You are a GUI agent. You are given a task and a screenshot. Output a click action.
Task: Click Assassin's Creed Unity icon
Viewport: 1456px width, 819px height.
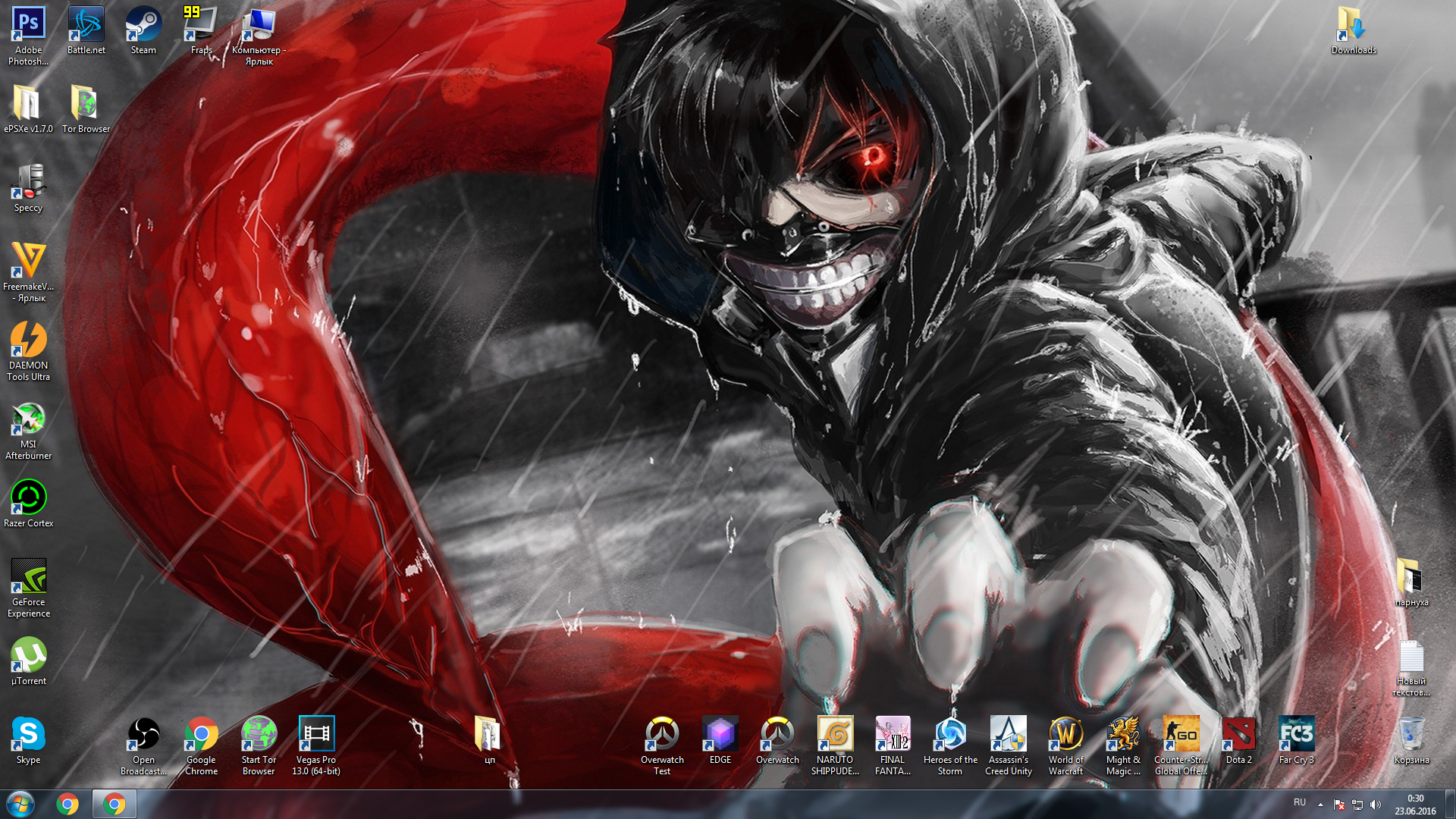(x=1008, y=746)
